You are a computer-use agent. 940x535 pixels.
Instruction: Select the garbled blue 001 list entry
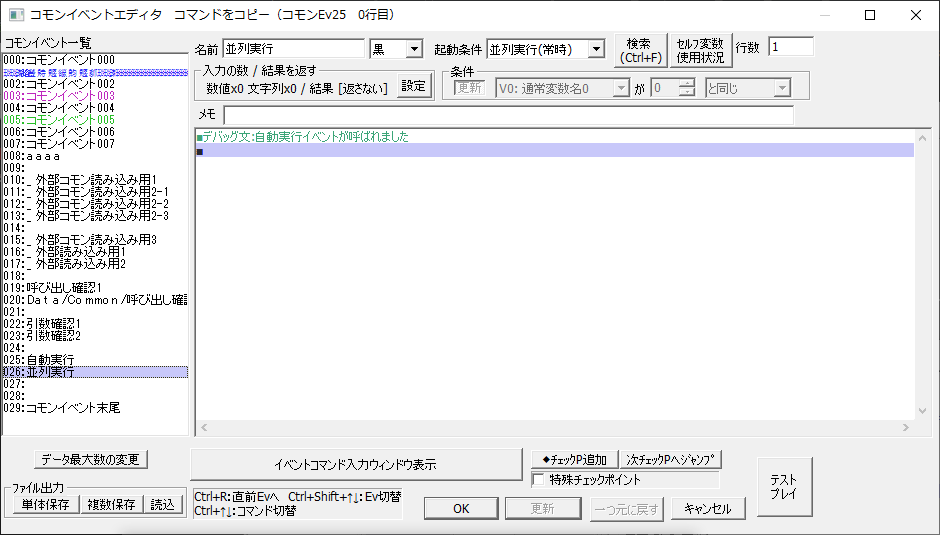point(95,72)
